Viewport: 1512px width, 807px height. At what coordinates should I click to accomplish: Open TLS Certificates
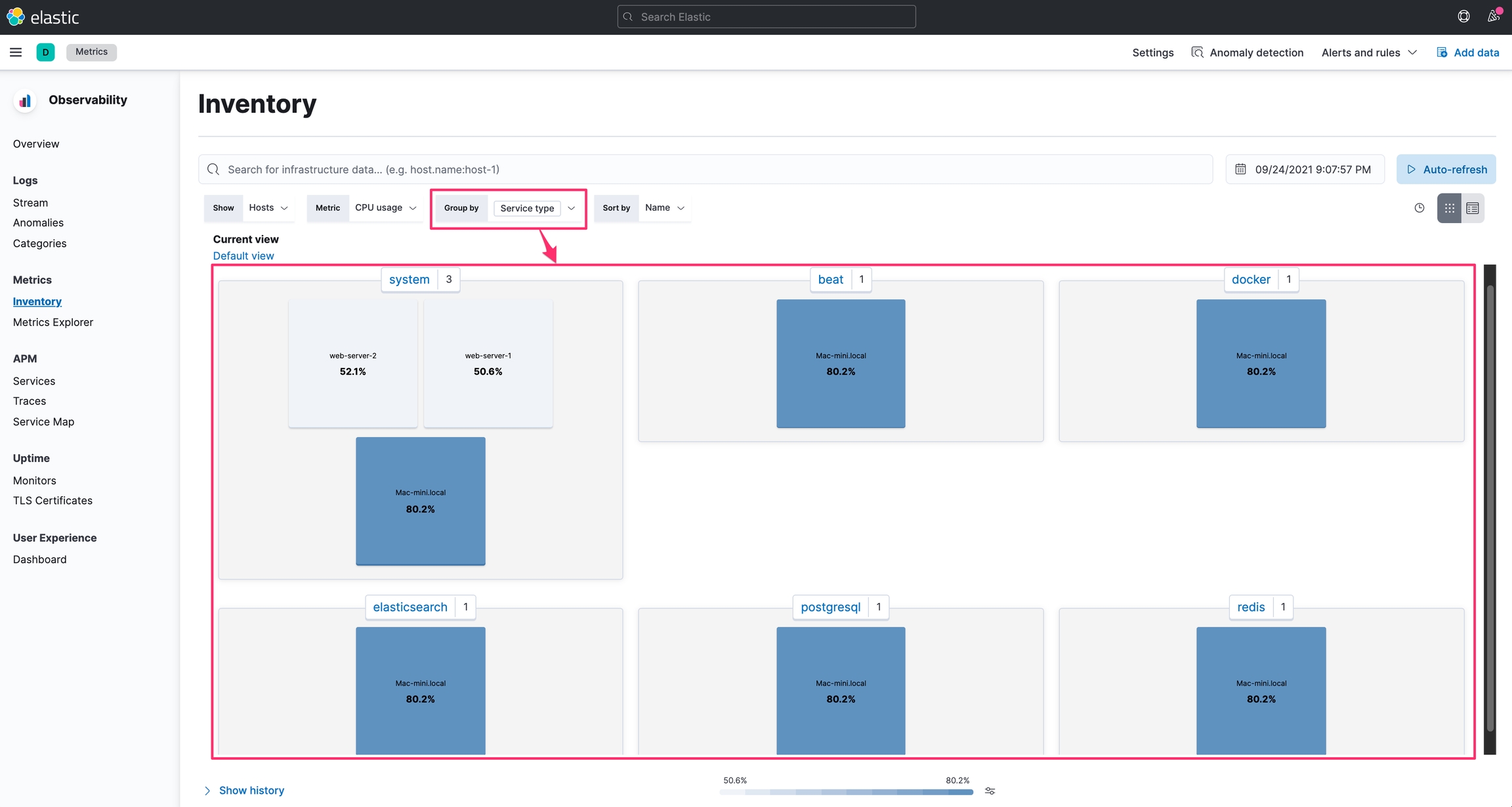tap(52, 501)
